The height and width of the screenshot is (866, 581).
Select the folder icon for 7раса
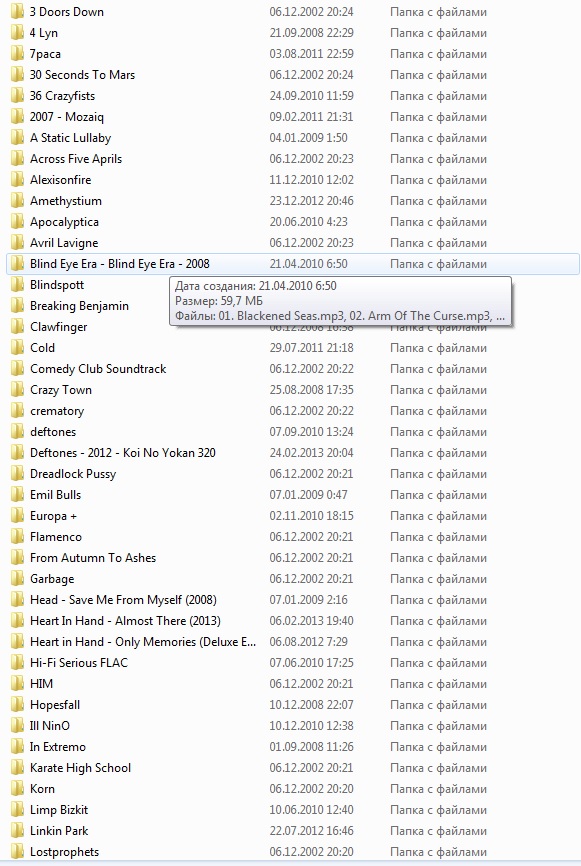[18, 54]
